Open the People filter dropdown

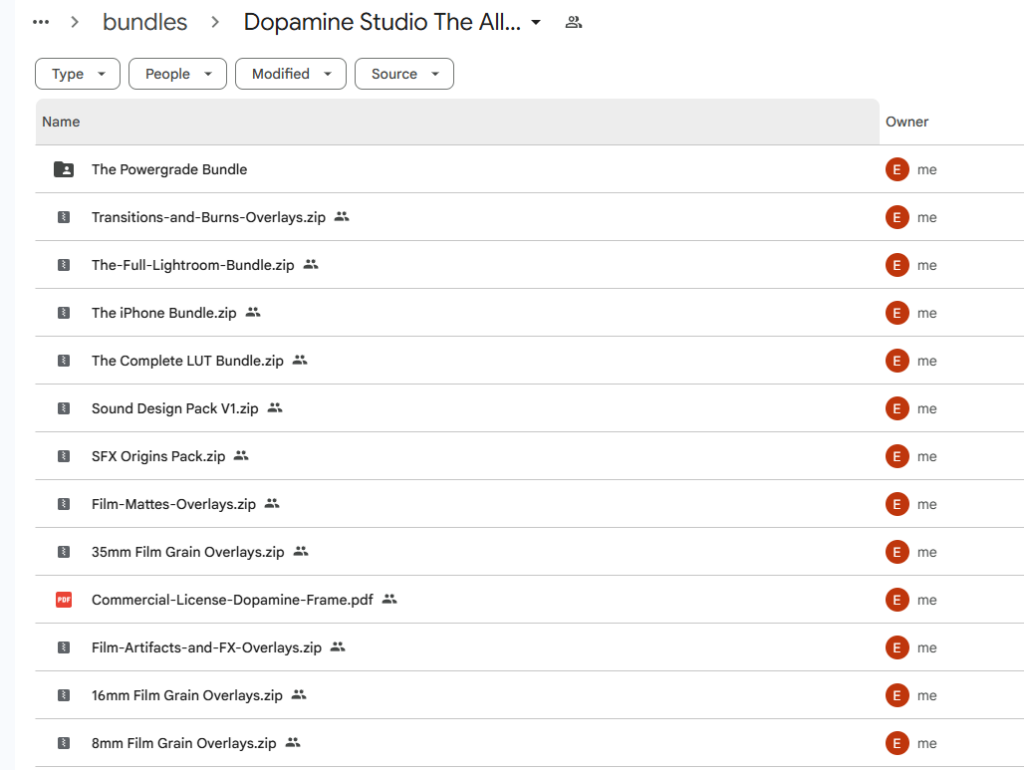pos(178,74)
